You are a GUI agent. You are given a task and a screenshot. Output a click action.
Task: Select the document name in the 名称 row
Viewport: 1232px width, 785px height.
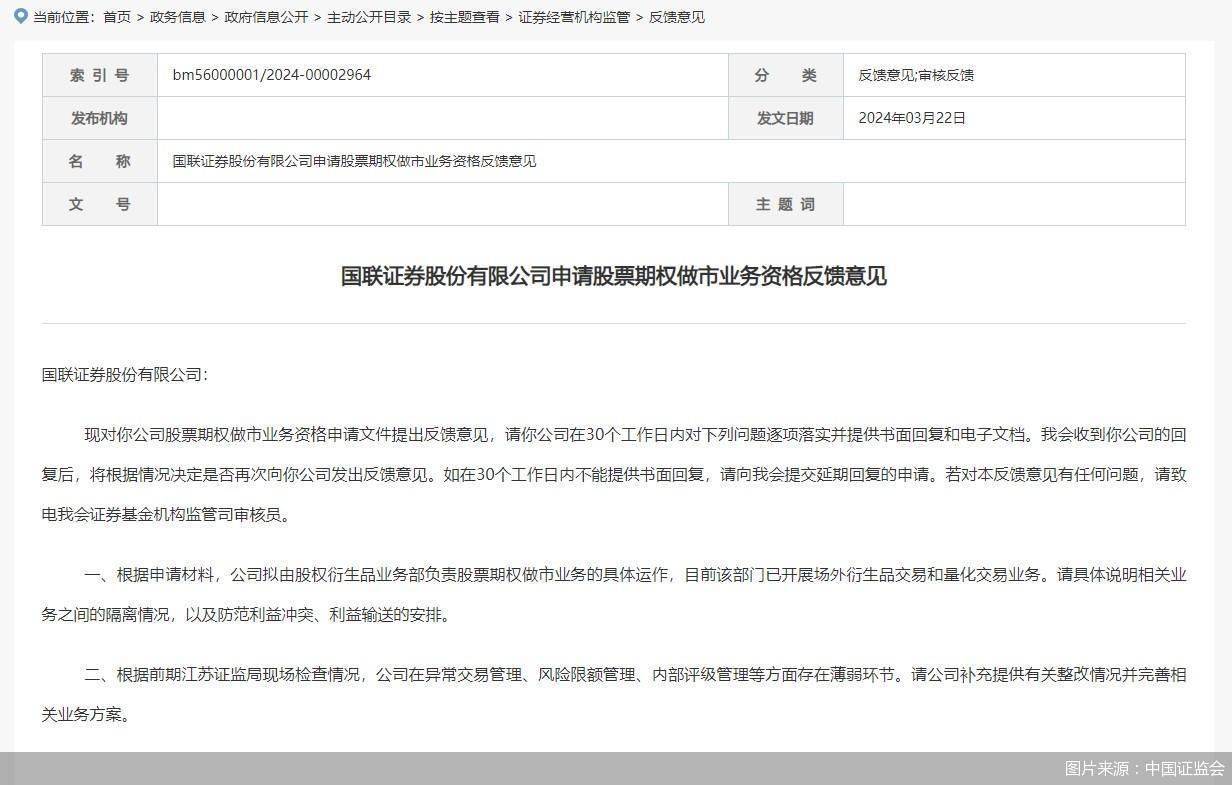pos(354,161)
